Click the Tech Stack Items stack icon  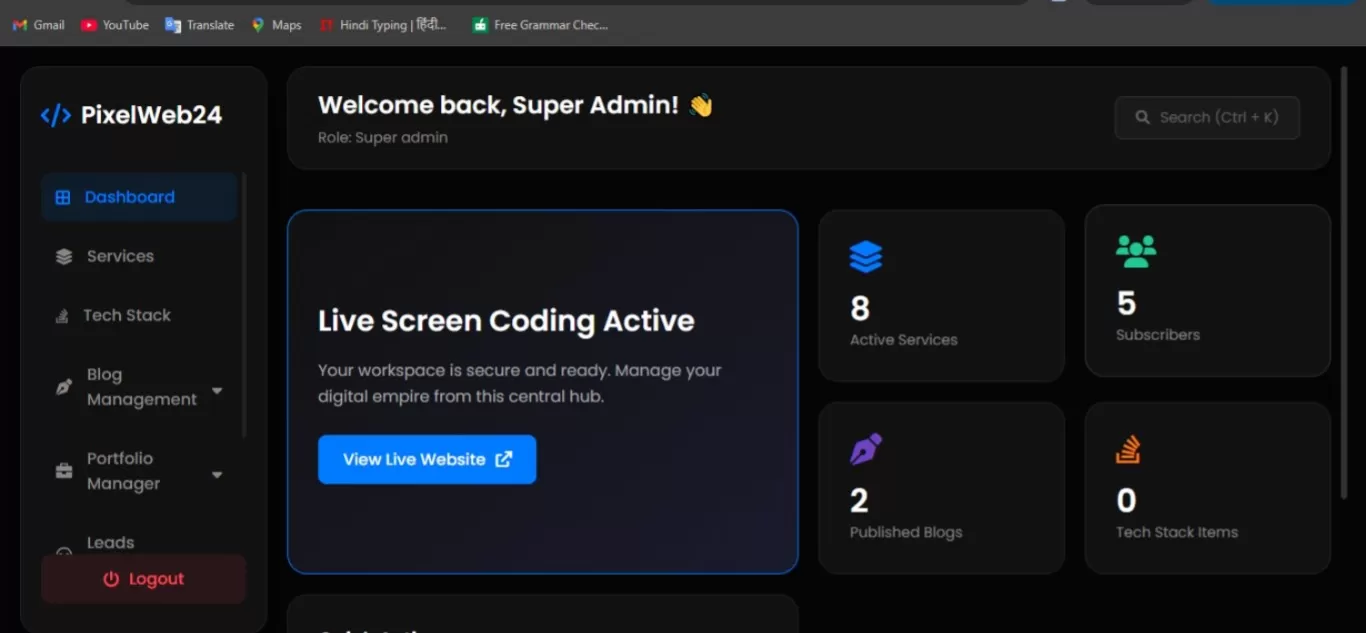pyautogui.click(x=1129, y=449)
